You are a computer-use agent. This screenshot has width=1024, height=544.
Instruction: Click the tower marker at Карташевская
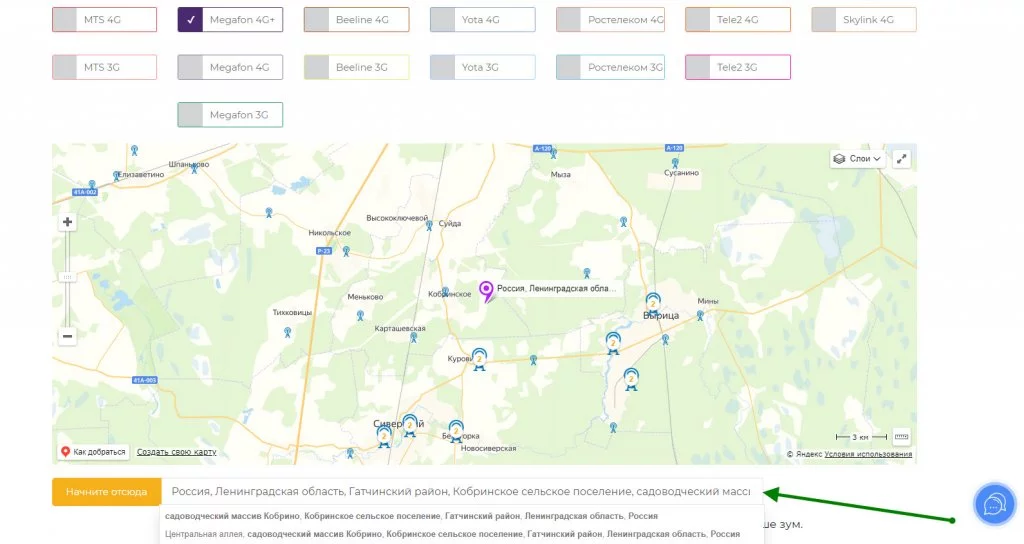tap(413, 338)
